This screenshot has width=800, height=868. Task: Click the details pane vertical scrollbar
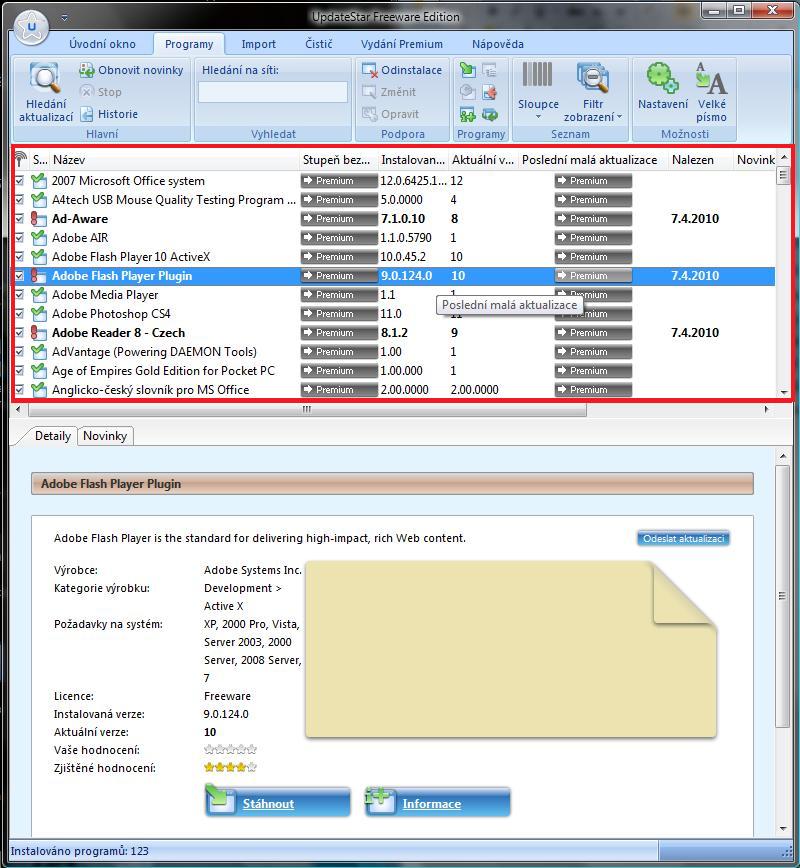[782, 596]
